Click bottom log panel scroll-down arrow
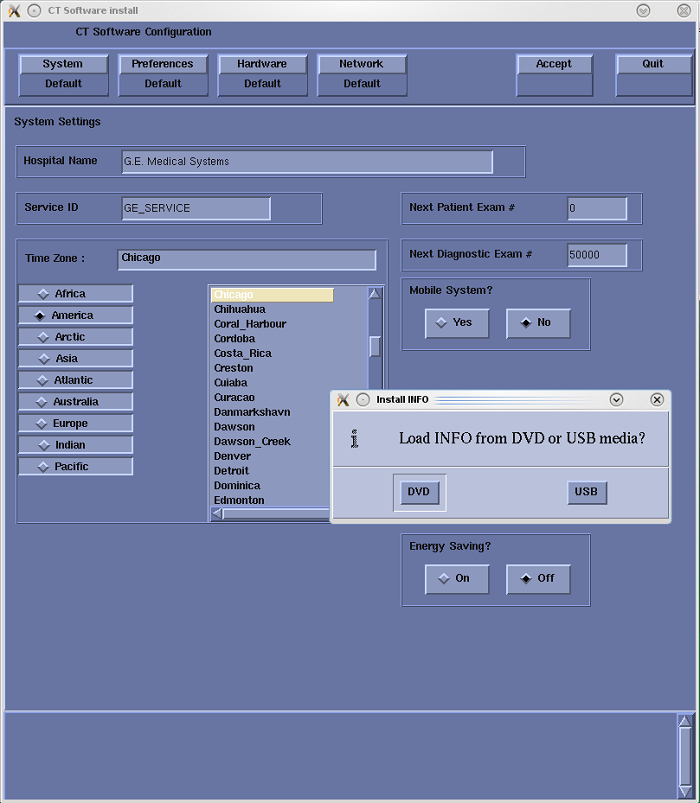Viewport: 700px width, 803px height. point(684,792)
